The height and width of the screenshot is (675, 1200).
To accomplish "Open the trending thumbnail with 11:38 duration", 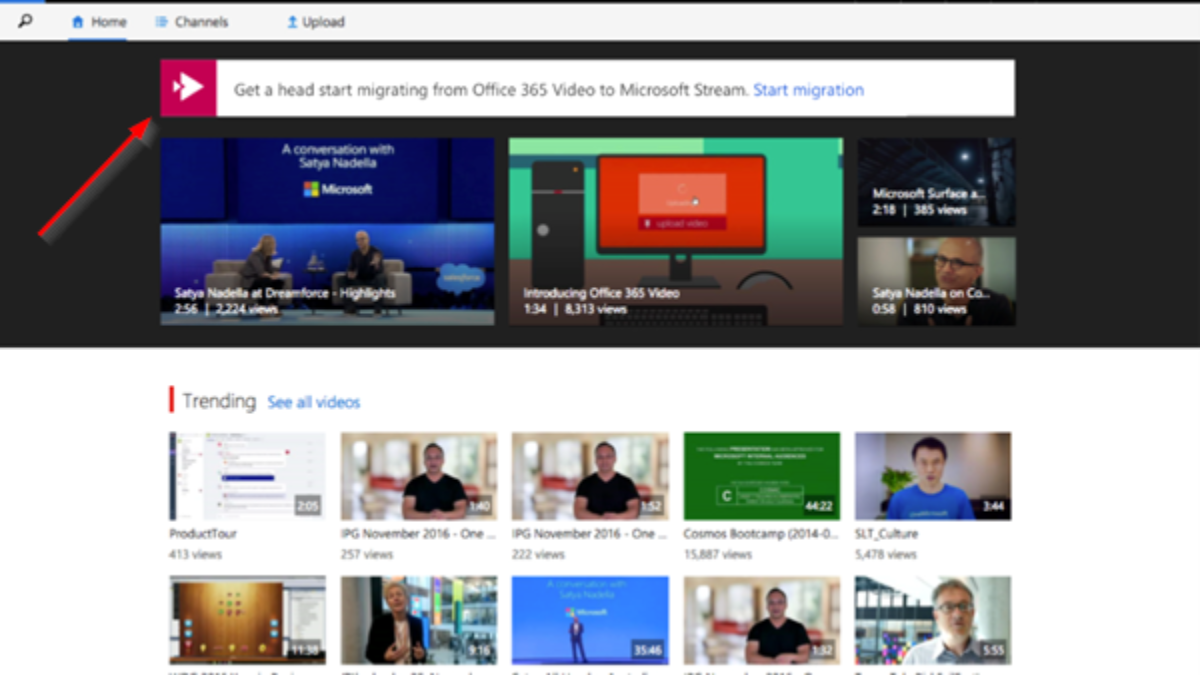I will [247, 620].
